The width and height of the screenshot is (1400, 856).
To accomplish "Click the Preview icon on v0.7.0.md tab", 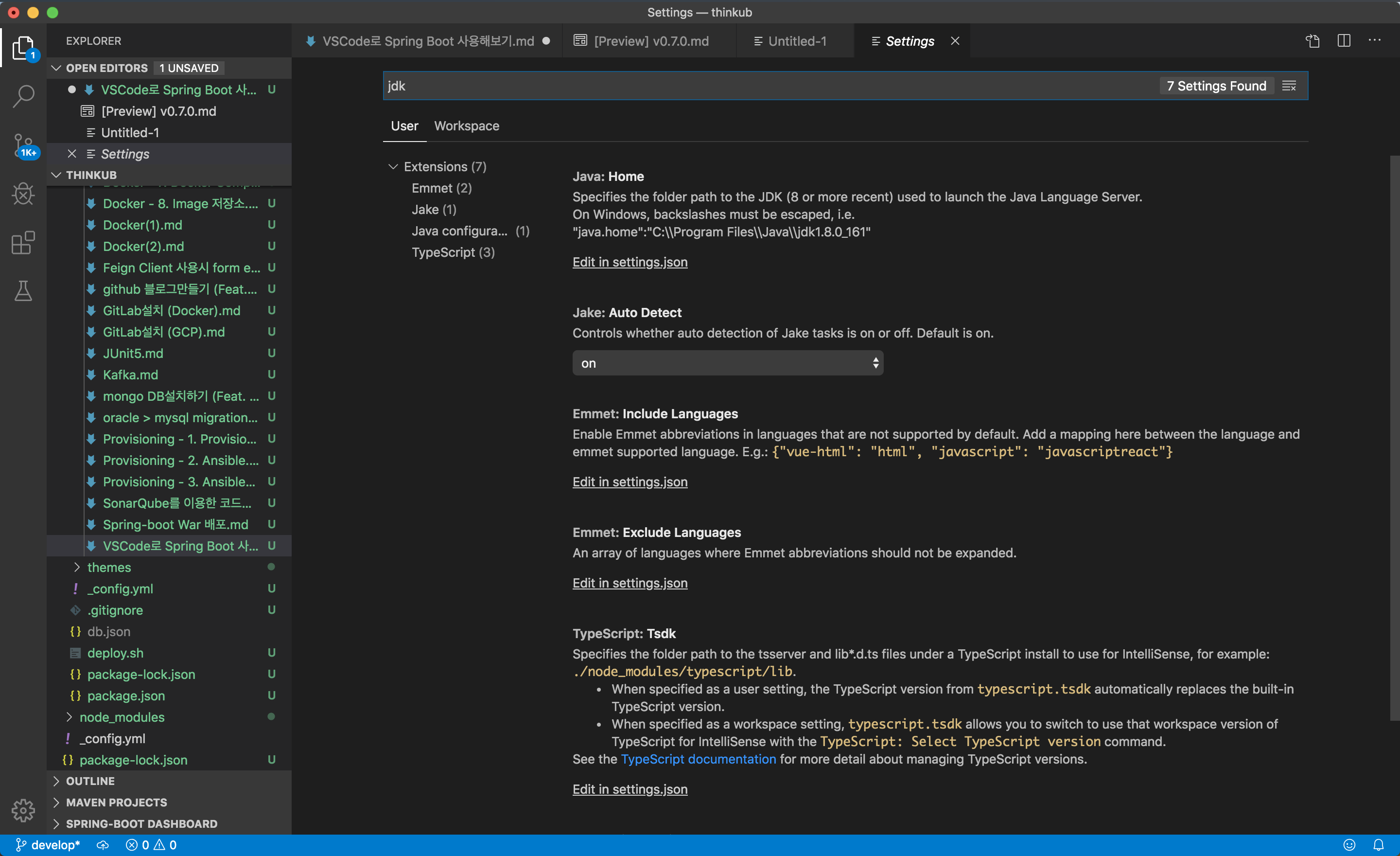I will (580, 40).
